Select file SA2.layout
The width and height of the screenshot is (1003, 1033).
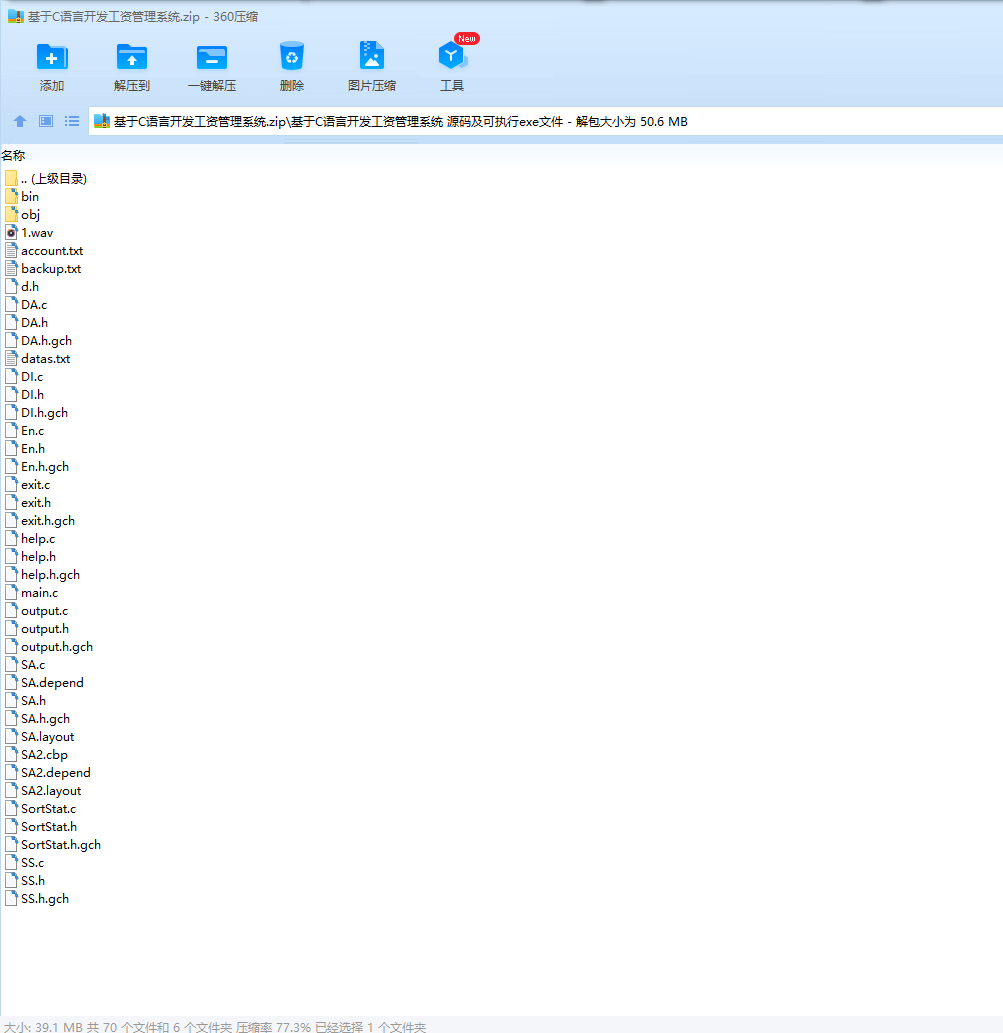(x=43, y=791)
